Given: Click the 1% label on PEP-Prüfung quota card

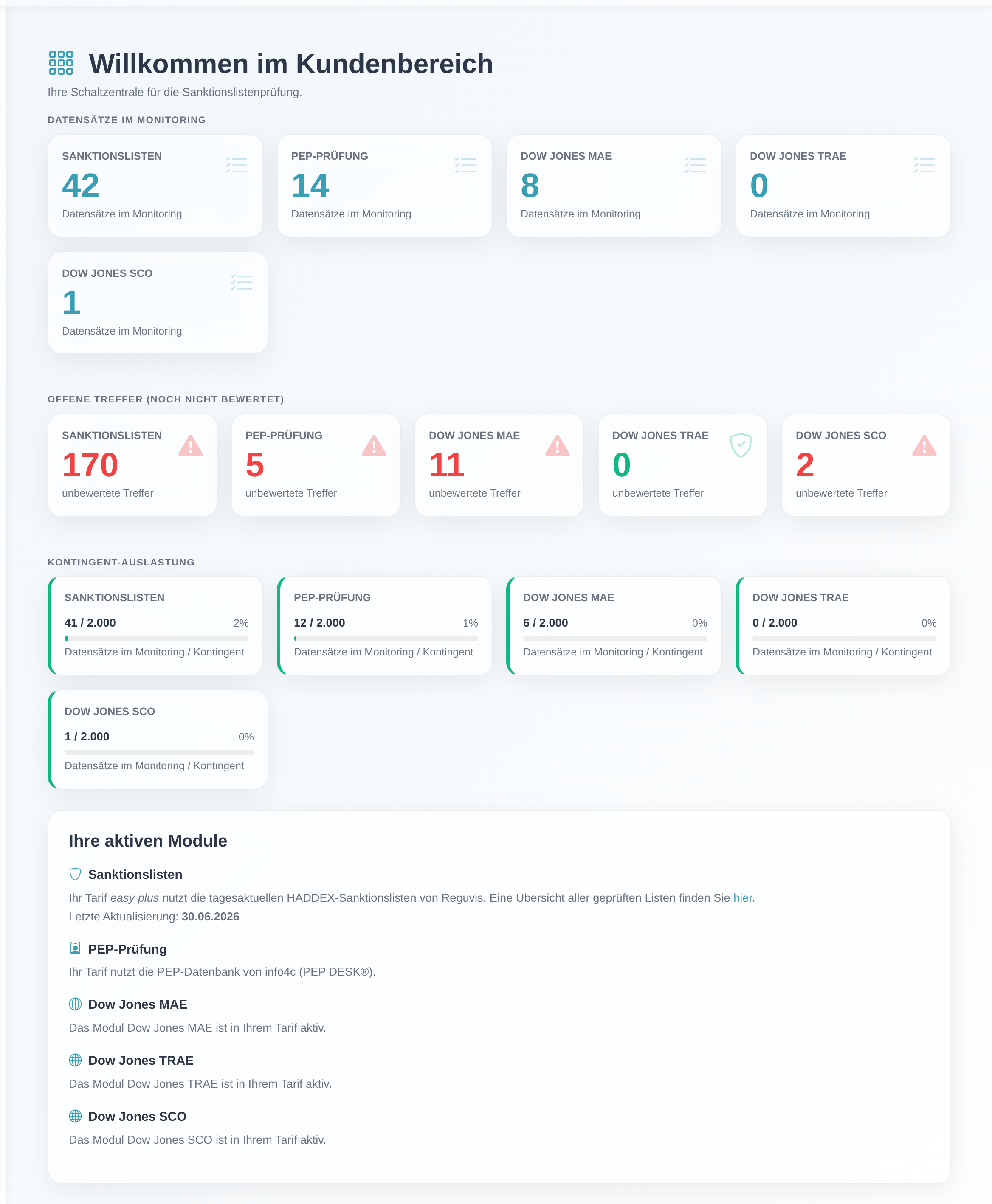Looking at the screenshot, I should click(x=470, y=623).
